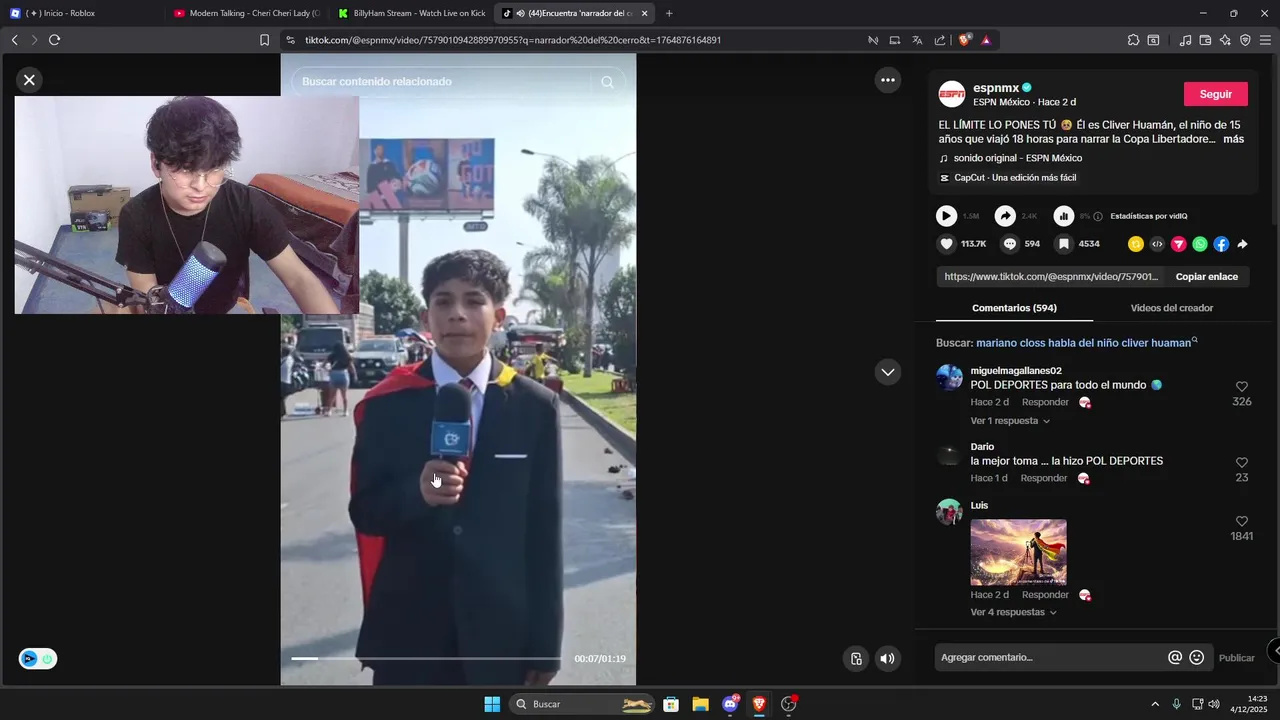
Task: Follow espnmx with Seguir button
Action: 1216,94
